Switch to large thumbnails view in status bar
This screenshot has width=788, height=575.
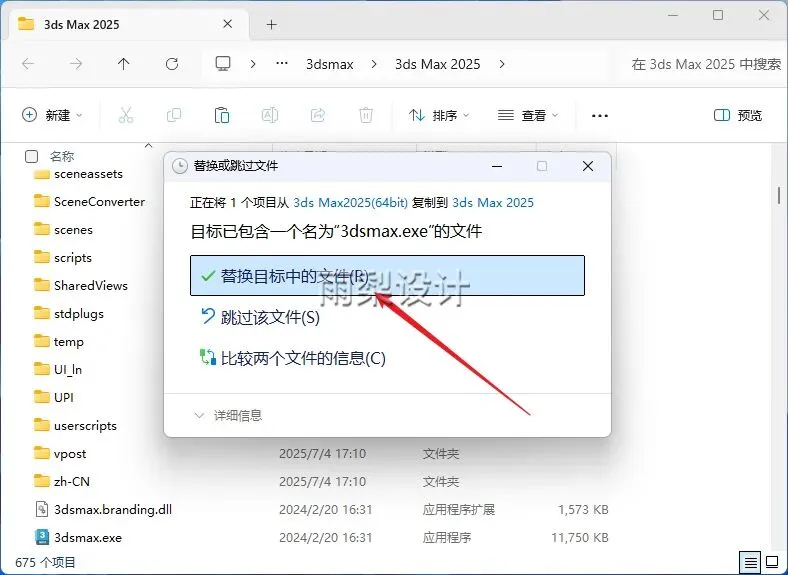click(x=772, y=562)
